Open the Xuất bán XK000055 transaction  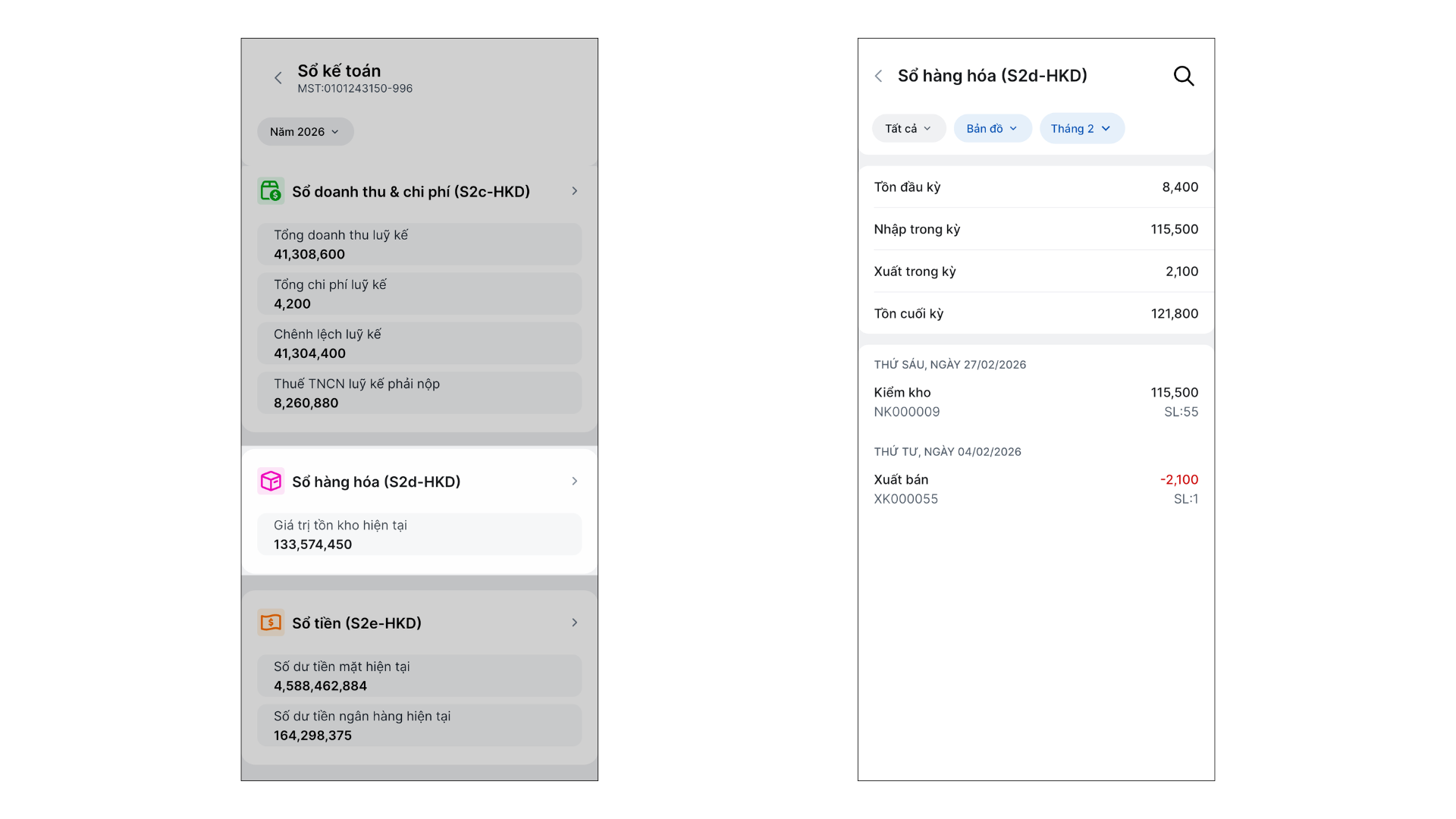point(1035,489)
